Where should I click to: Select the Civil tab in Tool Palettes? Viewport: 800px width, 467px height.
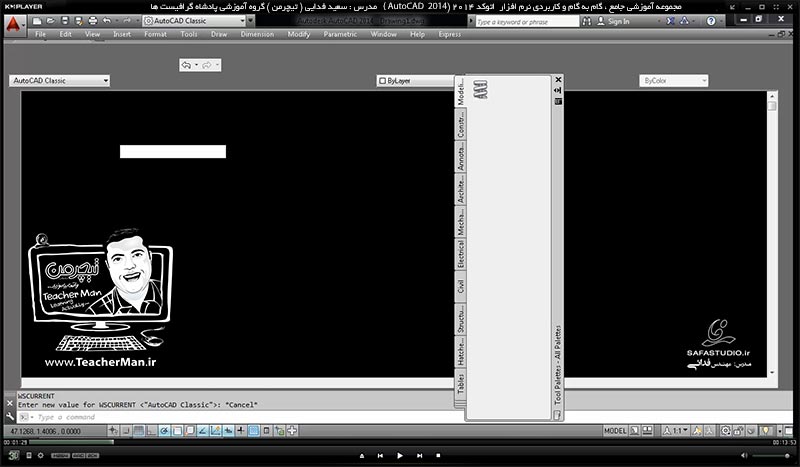pyautogui.click(x=460, y=287)
